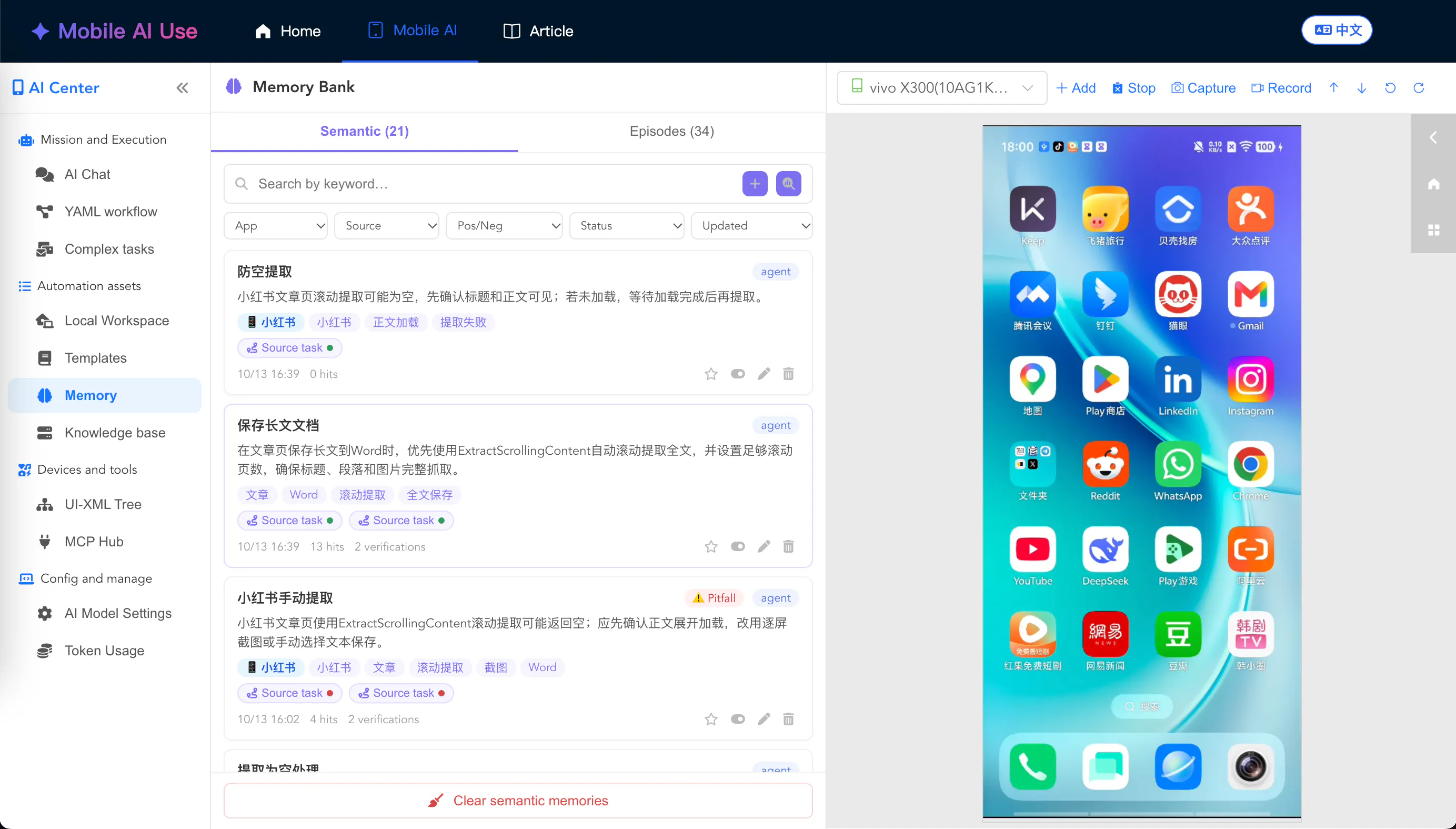Star the 保存长文文档 memory card
Screen dimensions: 1456x829
tap(711, 546)
